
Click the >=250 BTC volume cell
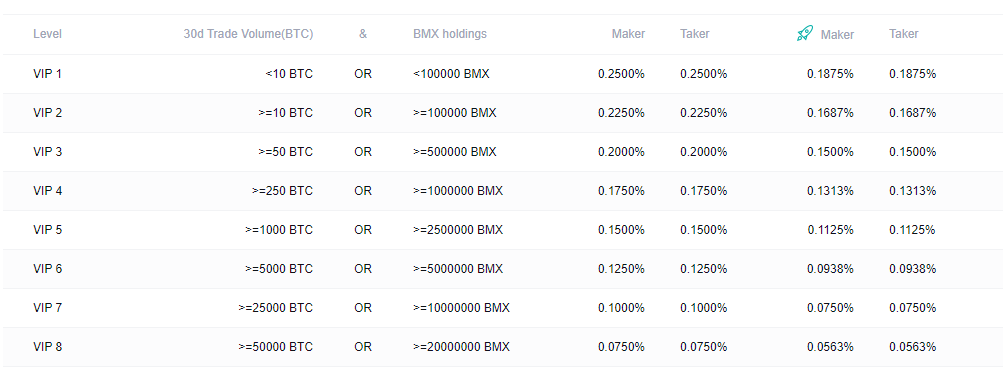(x=283, y=191)
